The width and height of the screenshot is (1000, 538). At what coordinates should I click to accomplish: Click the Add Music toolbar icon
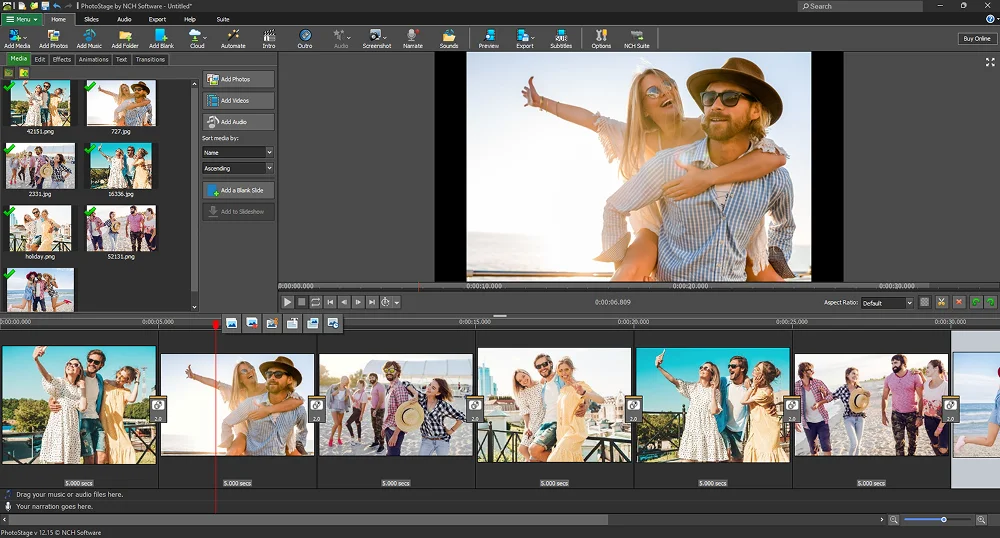(89, 38)
